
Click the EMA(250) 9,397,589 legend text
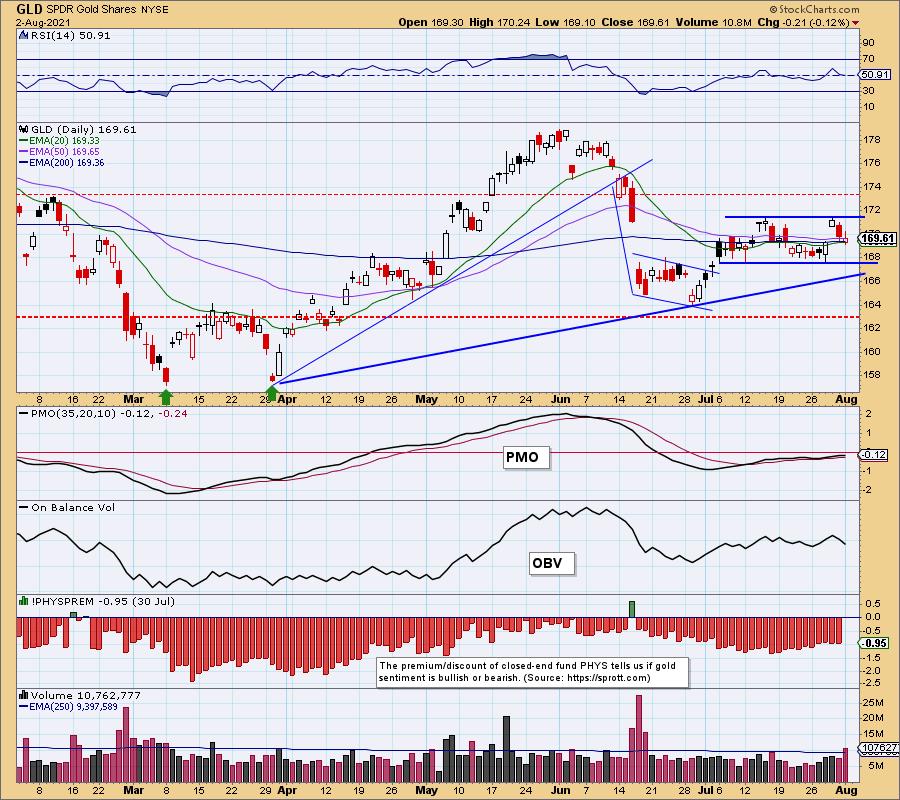pos(73,706)
